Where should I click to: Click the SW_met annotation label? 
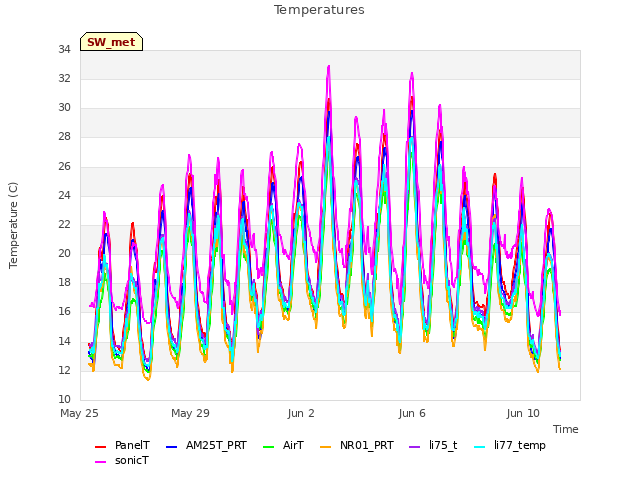coord(111,42)
